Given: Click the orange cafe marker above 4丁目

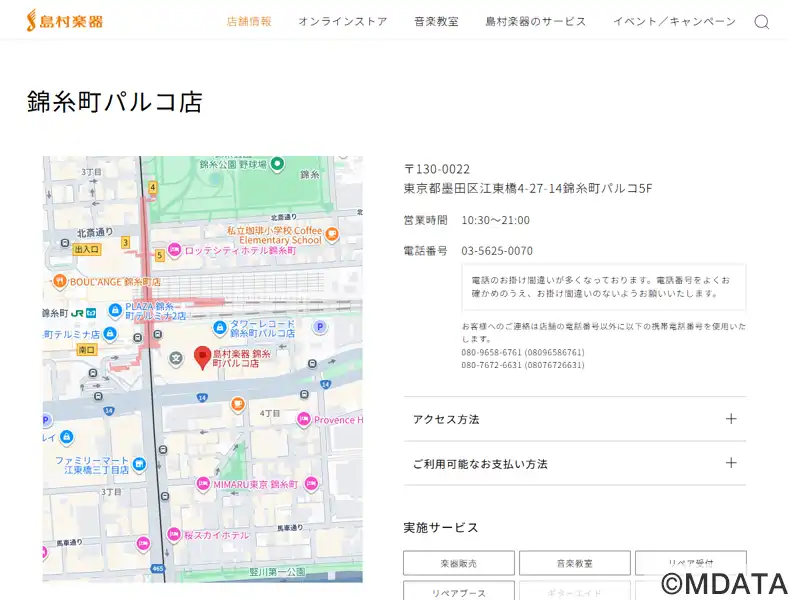Looking at the screenshot, I should (237, 405).
